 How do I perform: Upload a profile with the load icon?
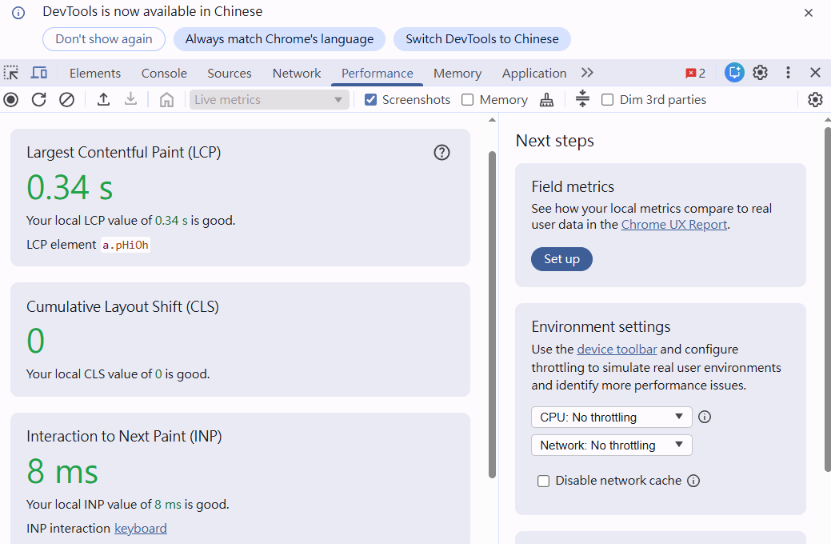[x=104, y=100]
